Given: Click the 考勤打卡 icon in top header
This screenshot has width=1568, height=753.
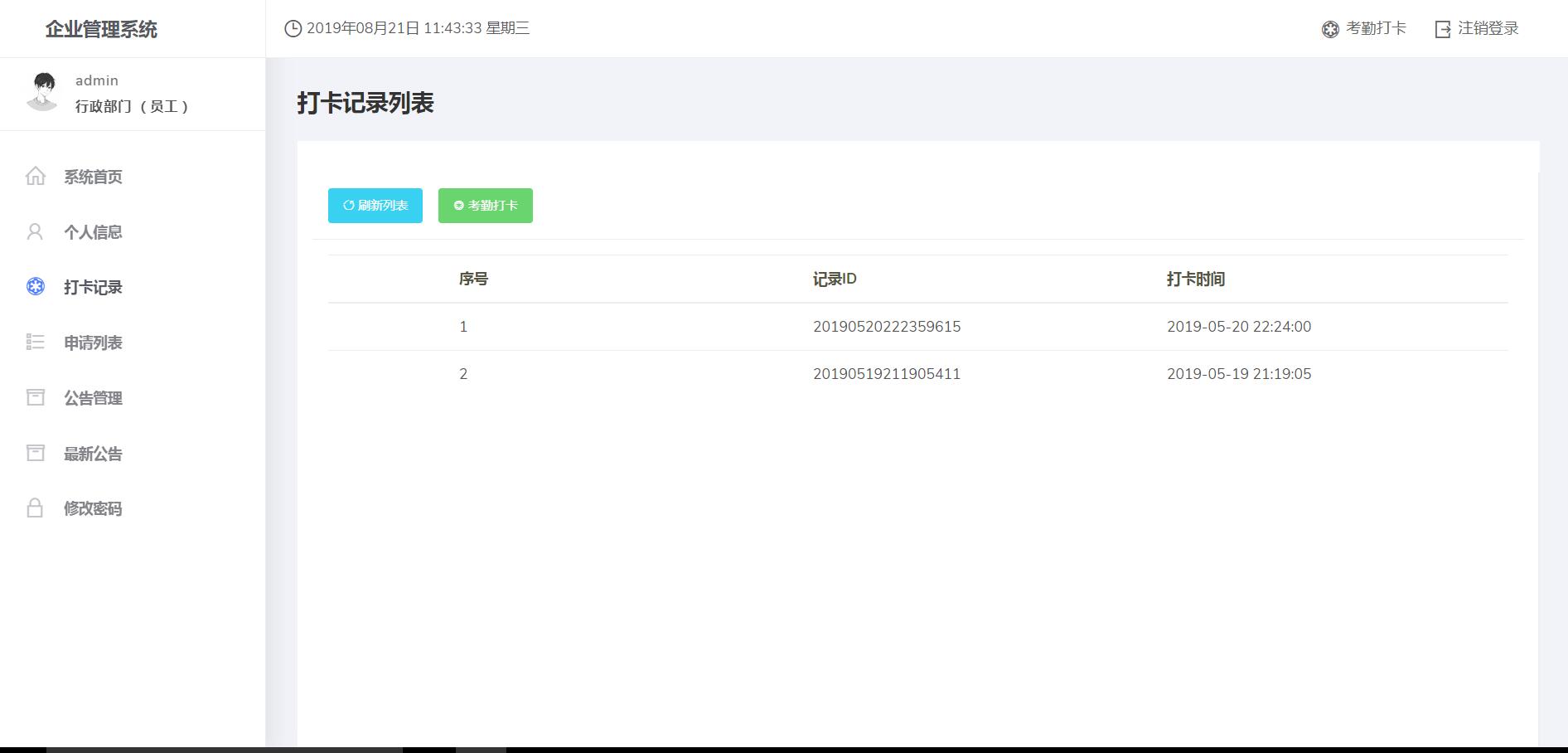Looking at the screenshot, I should click(x=1330, y=29).
